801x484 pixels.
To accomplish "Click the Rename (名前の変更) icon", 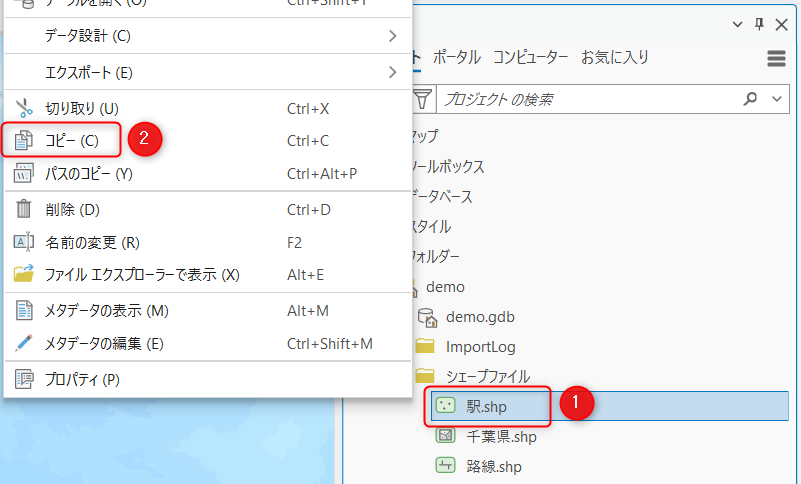I will 24,242.
